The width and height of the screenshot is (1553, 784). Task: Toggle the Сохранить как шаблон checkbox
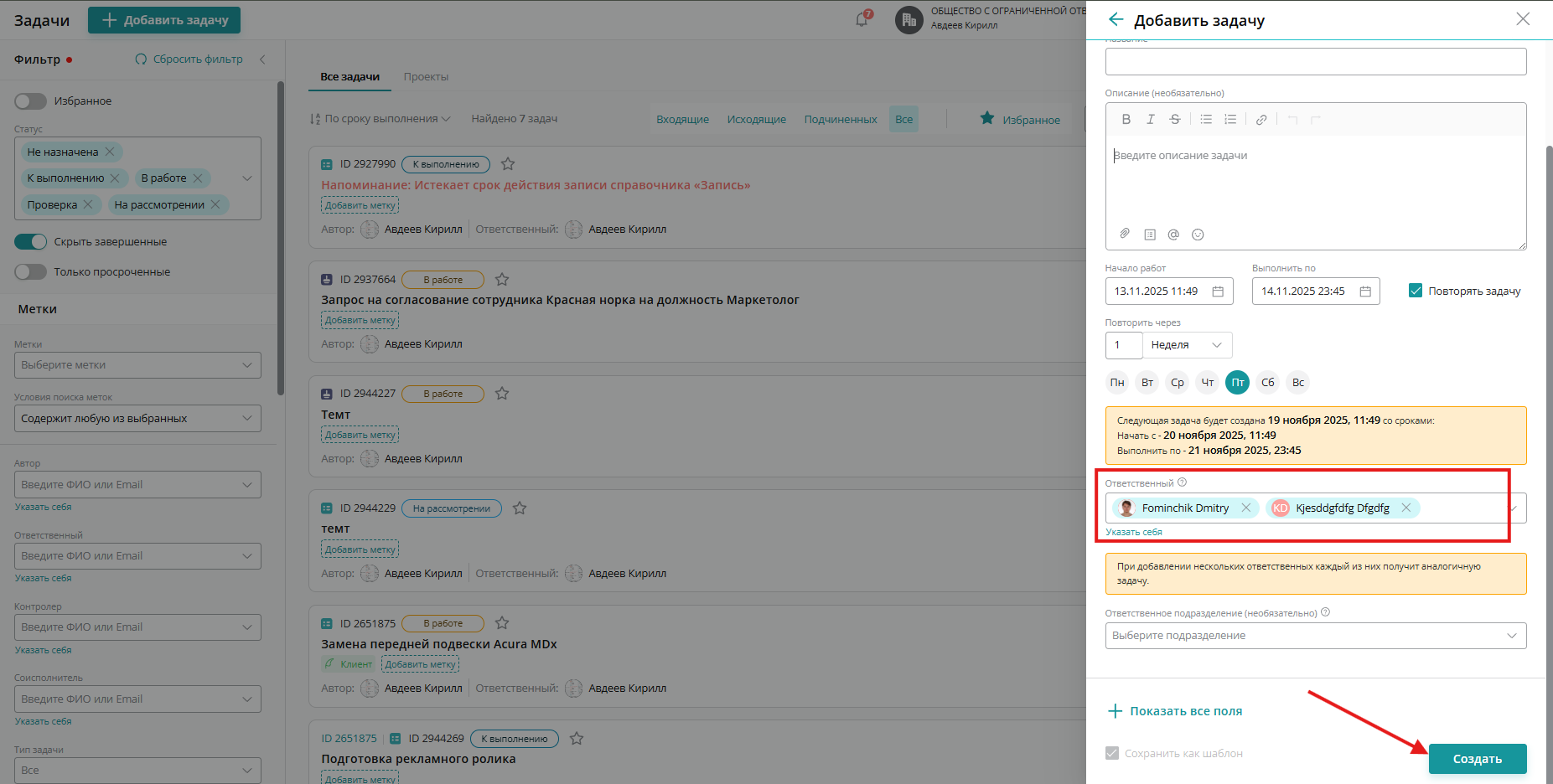point(1112,753)
